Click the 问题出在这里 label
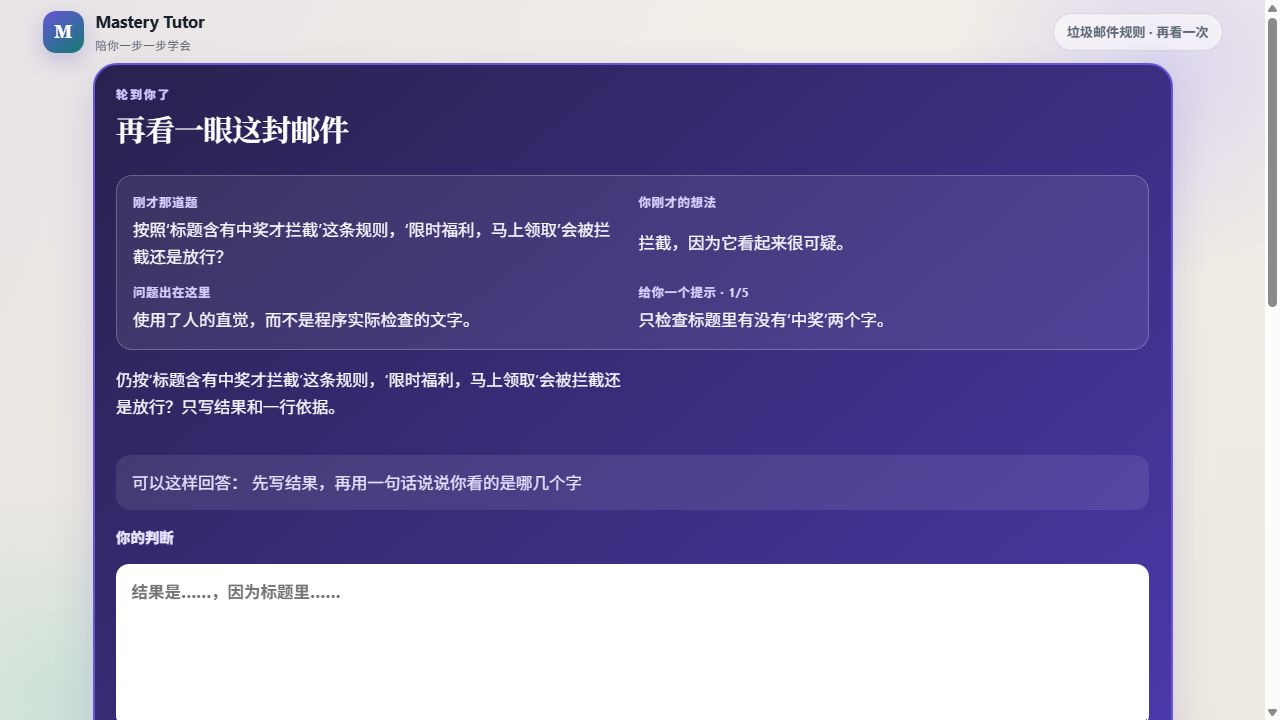1280x720 pixels. point(171,292)
